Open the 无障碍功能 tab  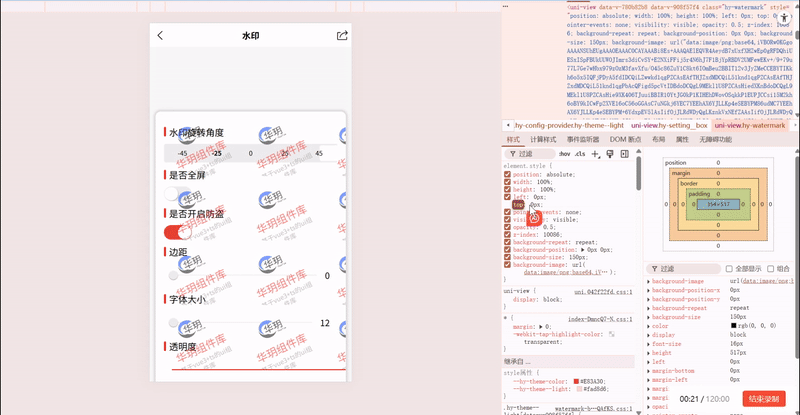(715, 139)
